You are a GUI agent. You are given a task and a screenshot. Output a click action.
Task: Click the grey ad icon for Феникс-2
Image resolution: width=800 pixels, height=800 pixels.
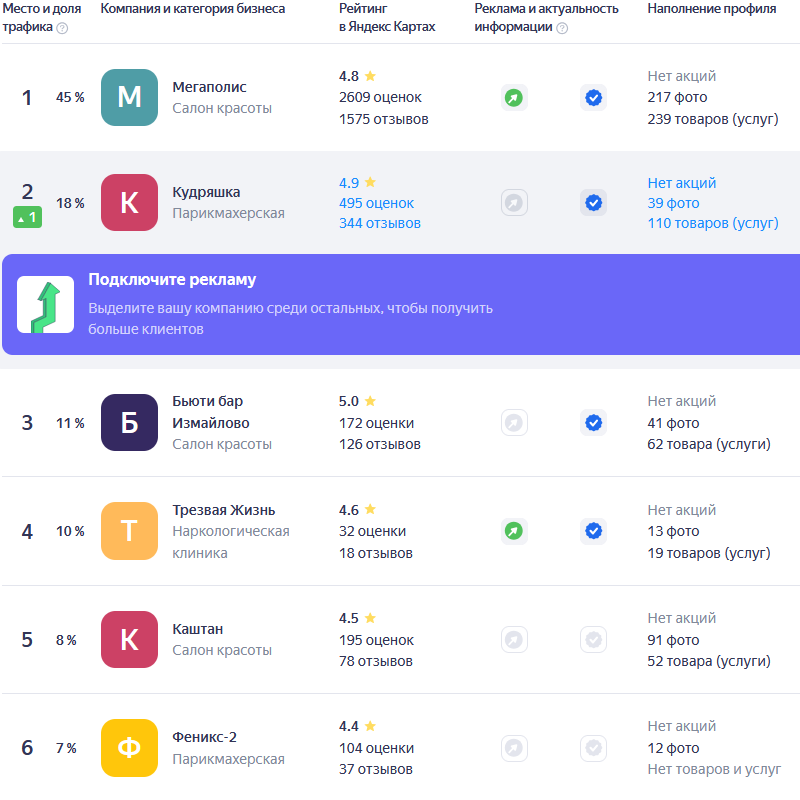513,748
